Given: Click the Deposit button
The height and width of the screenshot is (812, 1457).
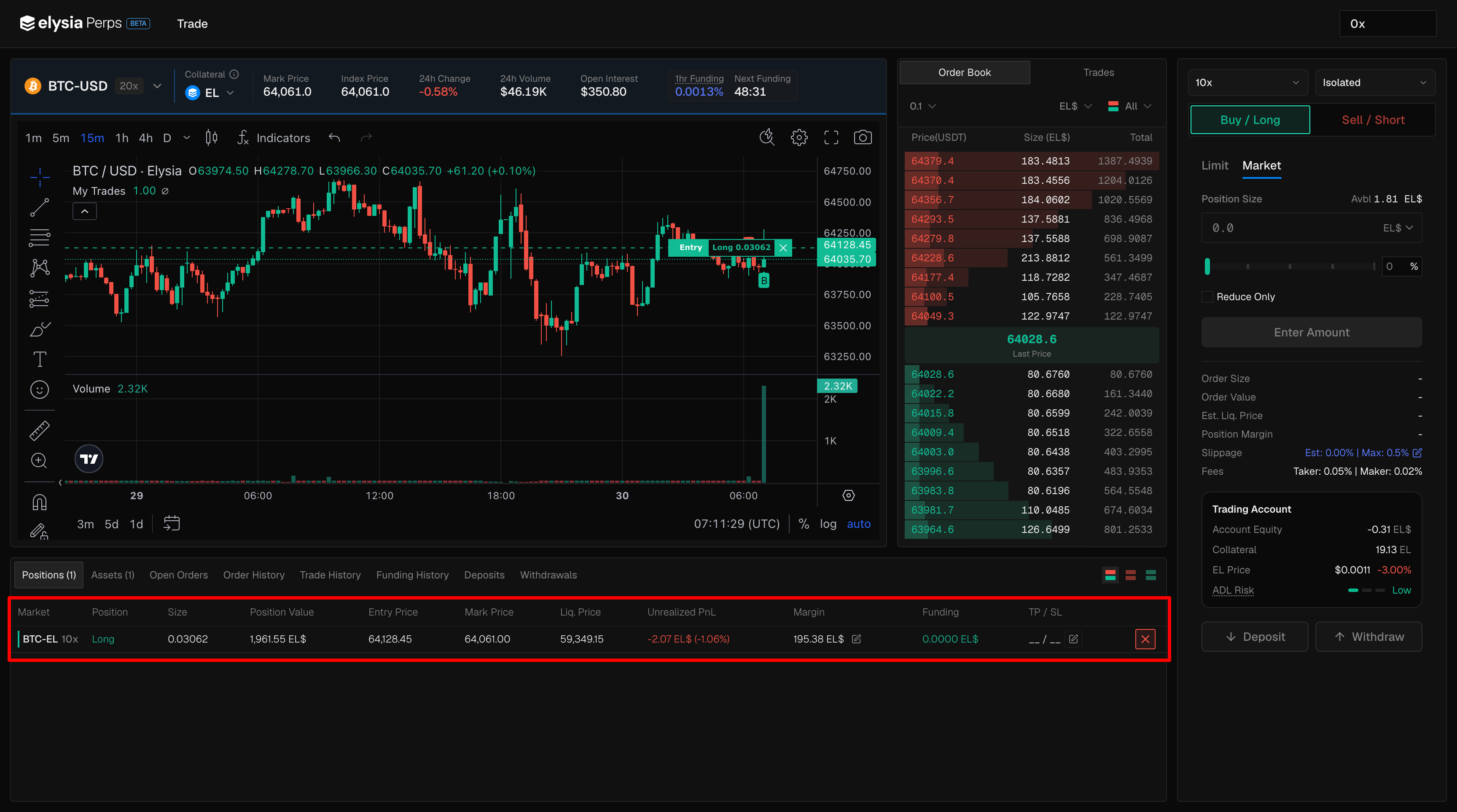Looking at the screenshot, I should [x=1255, y=637].
